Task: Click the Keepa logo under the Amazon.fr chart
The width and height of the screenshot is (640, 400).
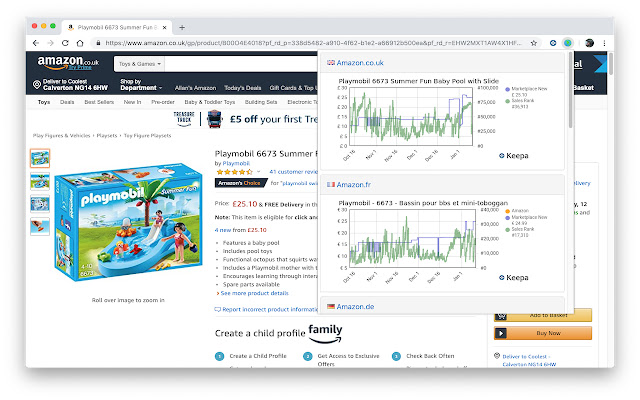Action: (x=513, y=278)
